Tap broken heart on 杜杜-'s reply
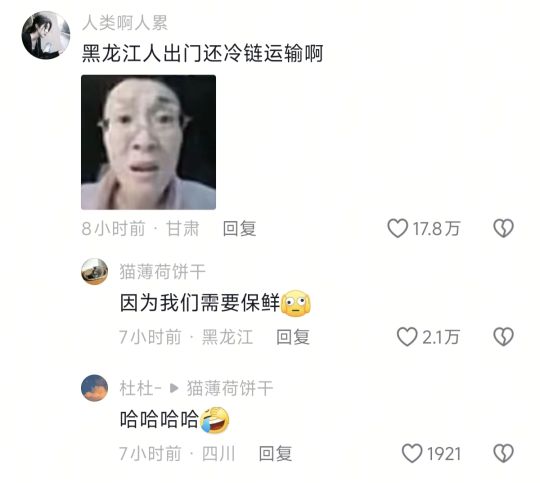Viewport: 540px width, 483px height. tap(503, 453)
